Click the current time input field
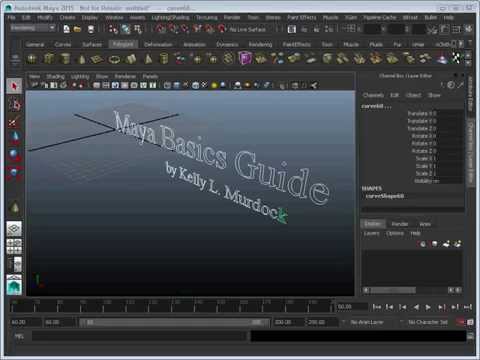 (351, 307)
